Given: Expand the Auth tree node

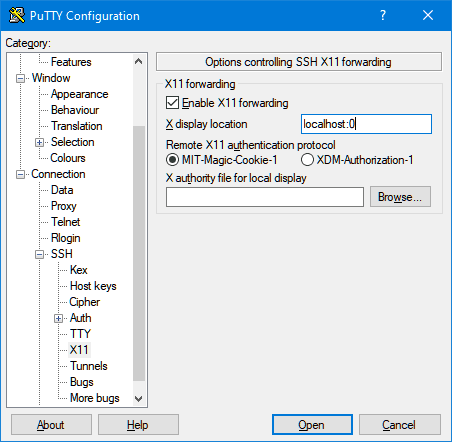Looking at the screenshot, I should (58, 319).
